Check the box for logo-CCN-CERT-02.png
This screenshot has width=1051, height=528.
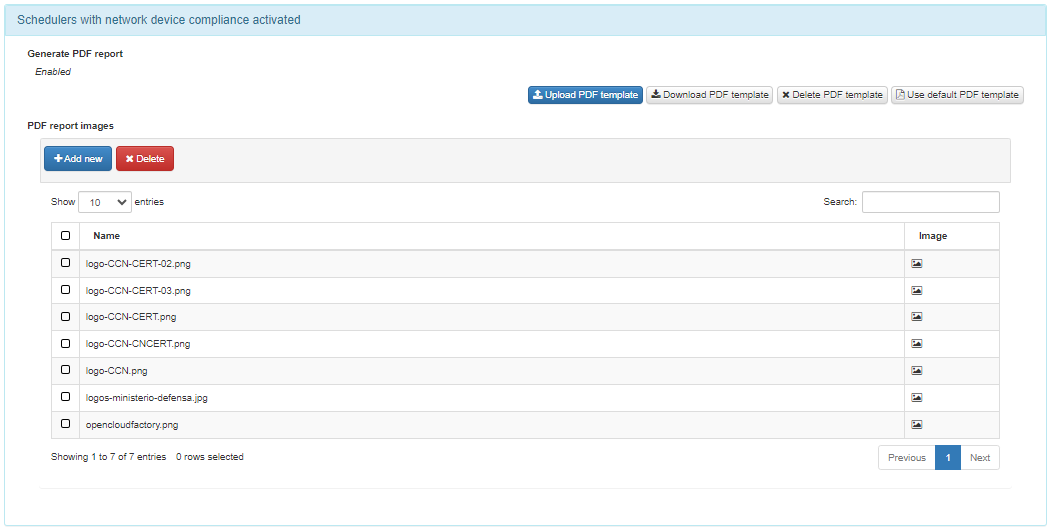66,263
